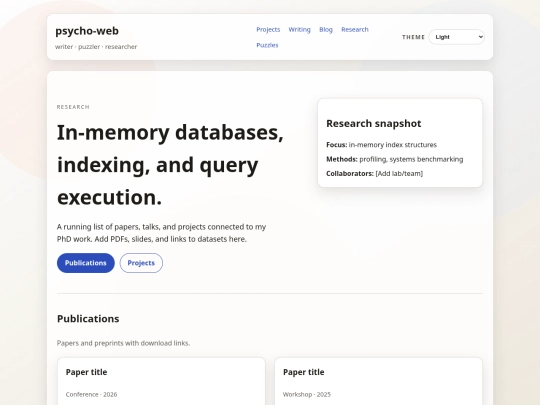Image resolution: width=540 pixels, height=405 pixels.
Task: Click the 'Workshop · 2025' text
Action: coord(307,394)
